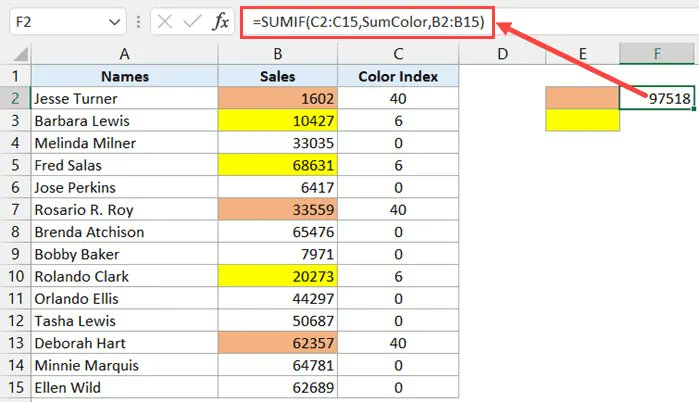The height and width of the screenshot is (402, 699).
Task: Select row 7 header
Action: pyautogui.click(x=16, y=209)
